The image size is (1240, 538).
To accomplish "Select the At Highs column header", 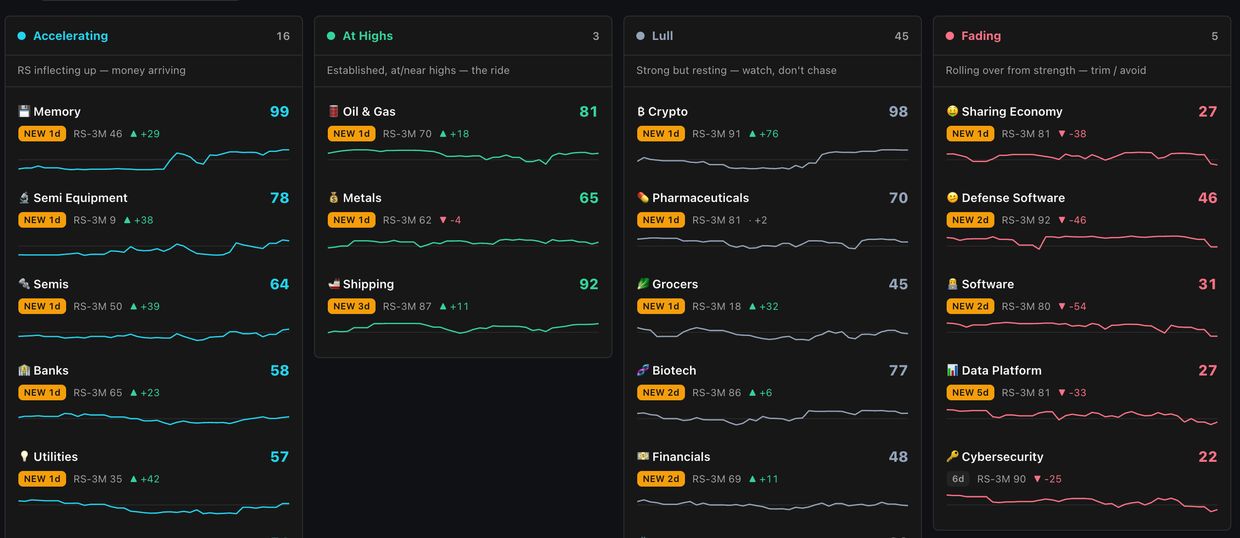I will 463,36.
